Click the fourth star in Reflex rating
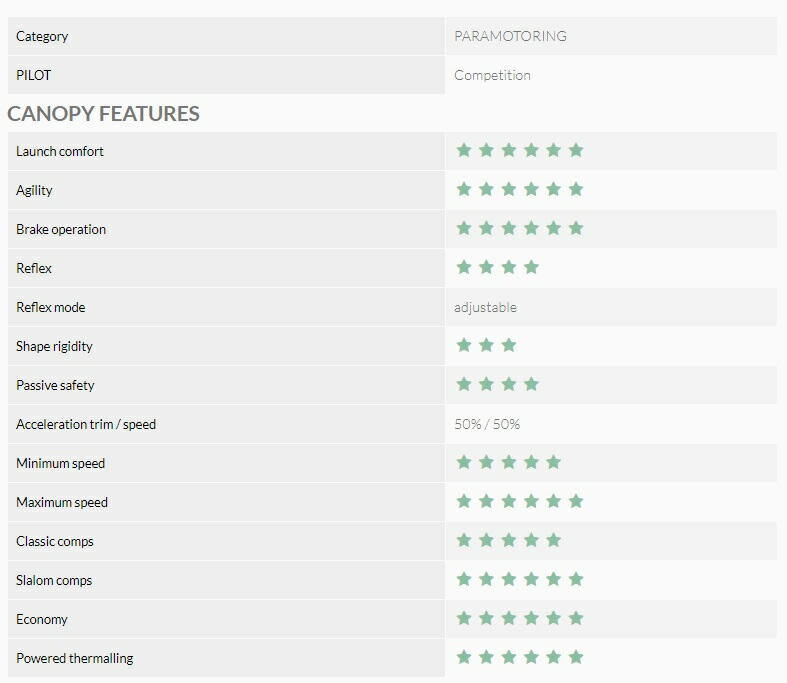The height and width of the screenshot is (683, 787). pyautogui.click(x=531, y=267)
